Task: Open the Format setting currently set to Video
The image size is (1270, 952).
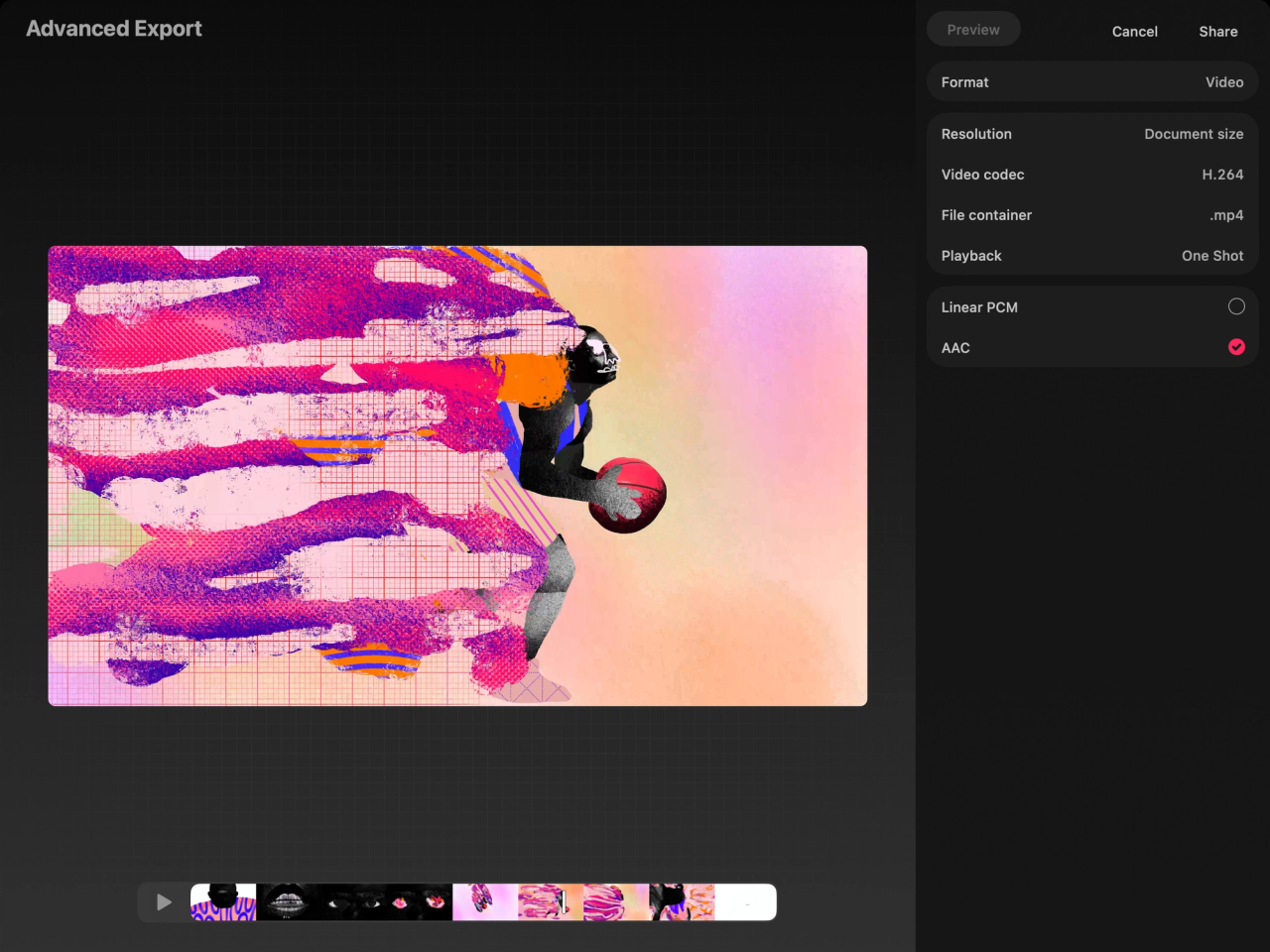Action: tap(1091, 82)
